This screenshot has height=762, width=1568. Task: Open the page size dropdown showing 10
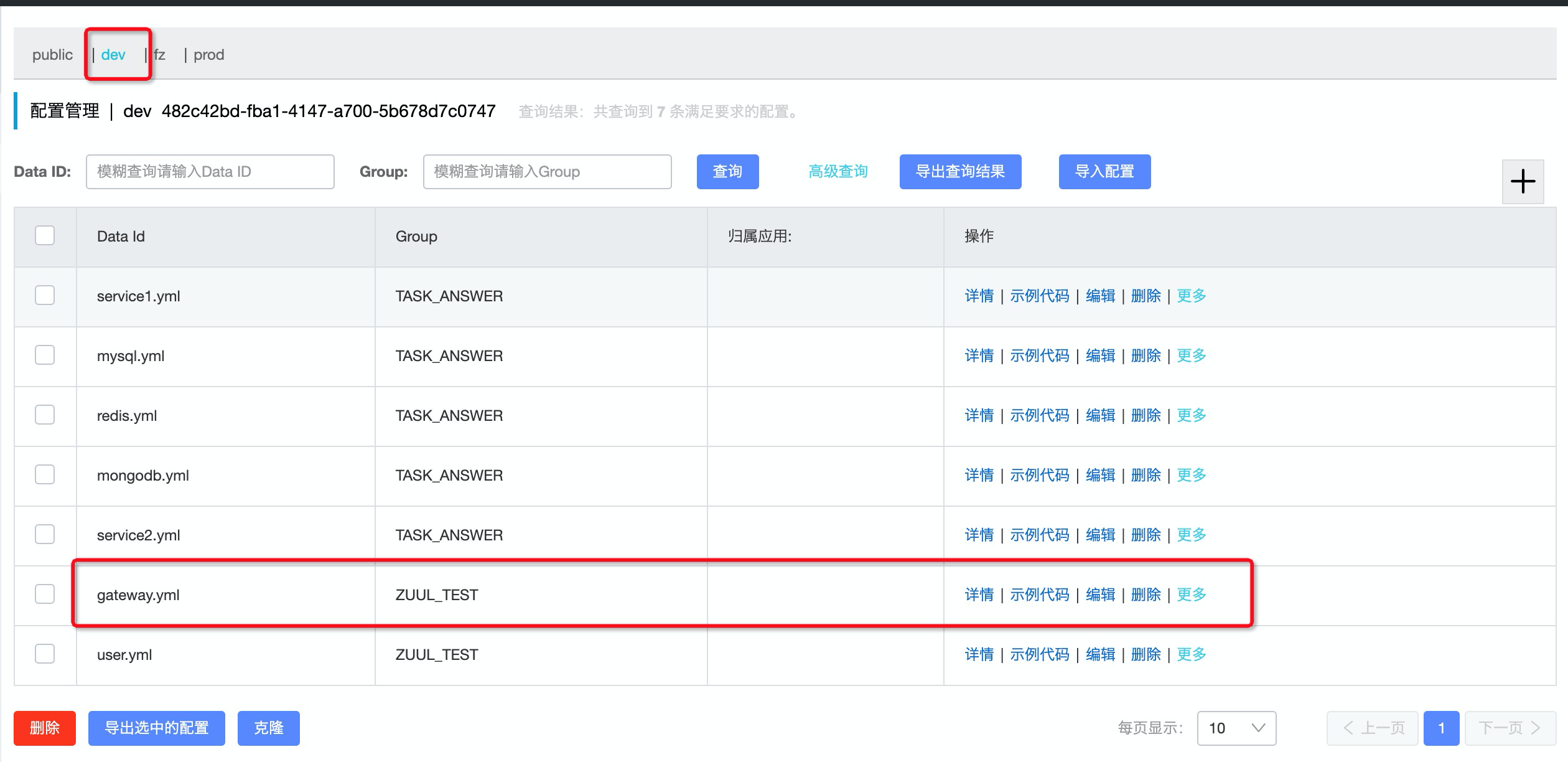[1236, 728]
